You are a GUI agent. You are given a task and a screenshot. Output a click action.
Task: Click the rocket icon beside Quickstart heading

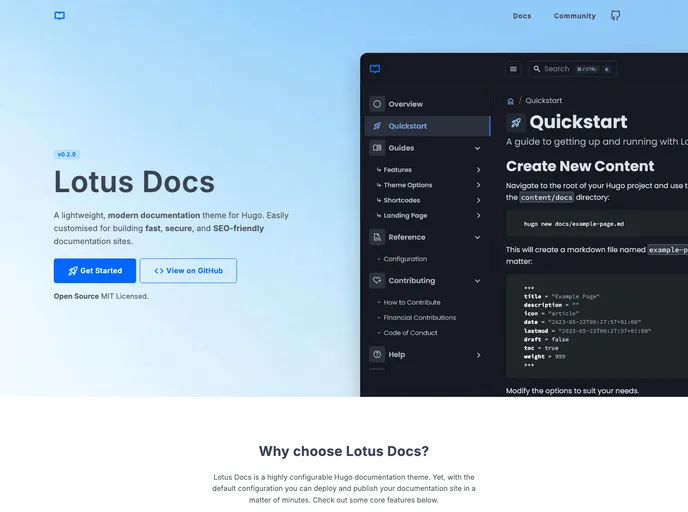point(516,122)
